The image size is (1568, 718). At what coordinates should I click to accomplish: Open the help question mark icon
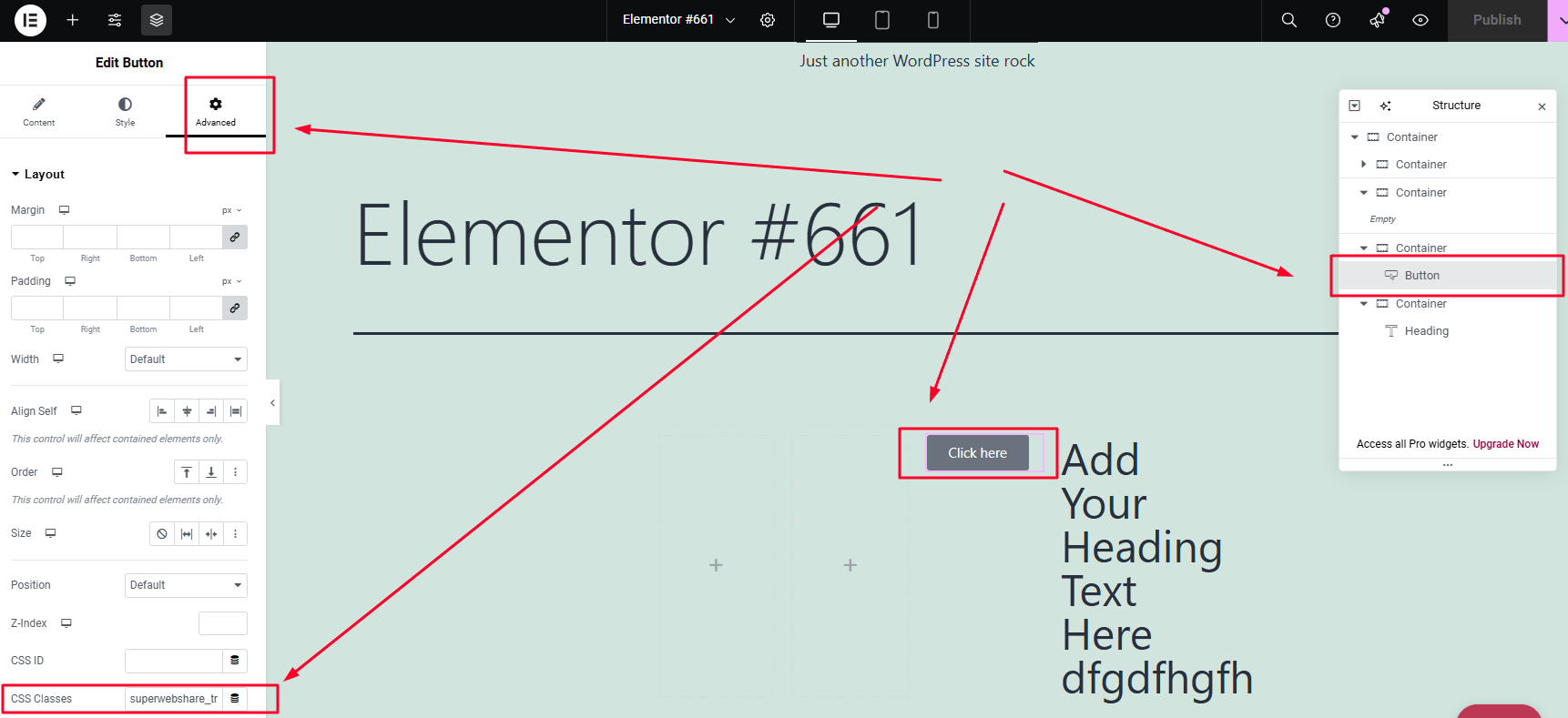[1333, 20]
